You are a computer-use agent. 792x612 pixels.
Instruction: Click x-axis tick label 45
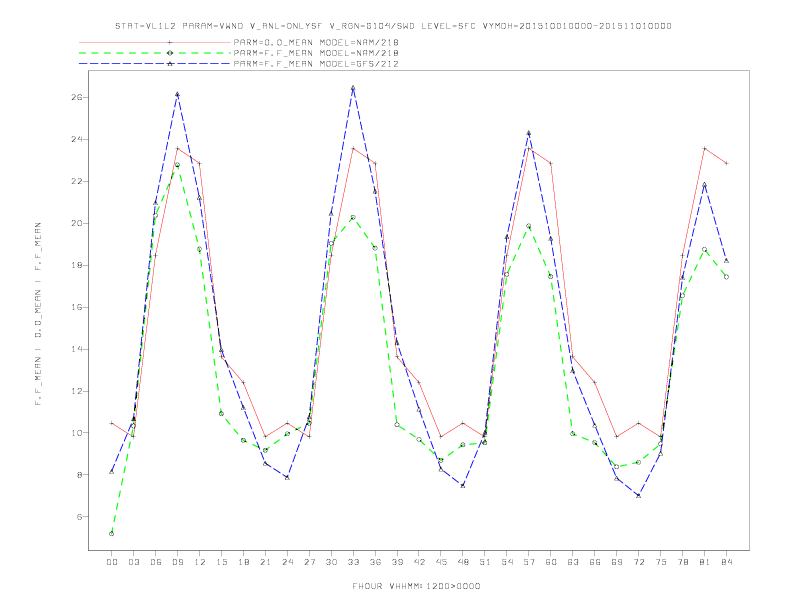click(441, 562)
